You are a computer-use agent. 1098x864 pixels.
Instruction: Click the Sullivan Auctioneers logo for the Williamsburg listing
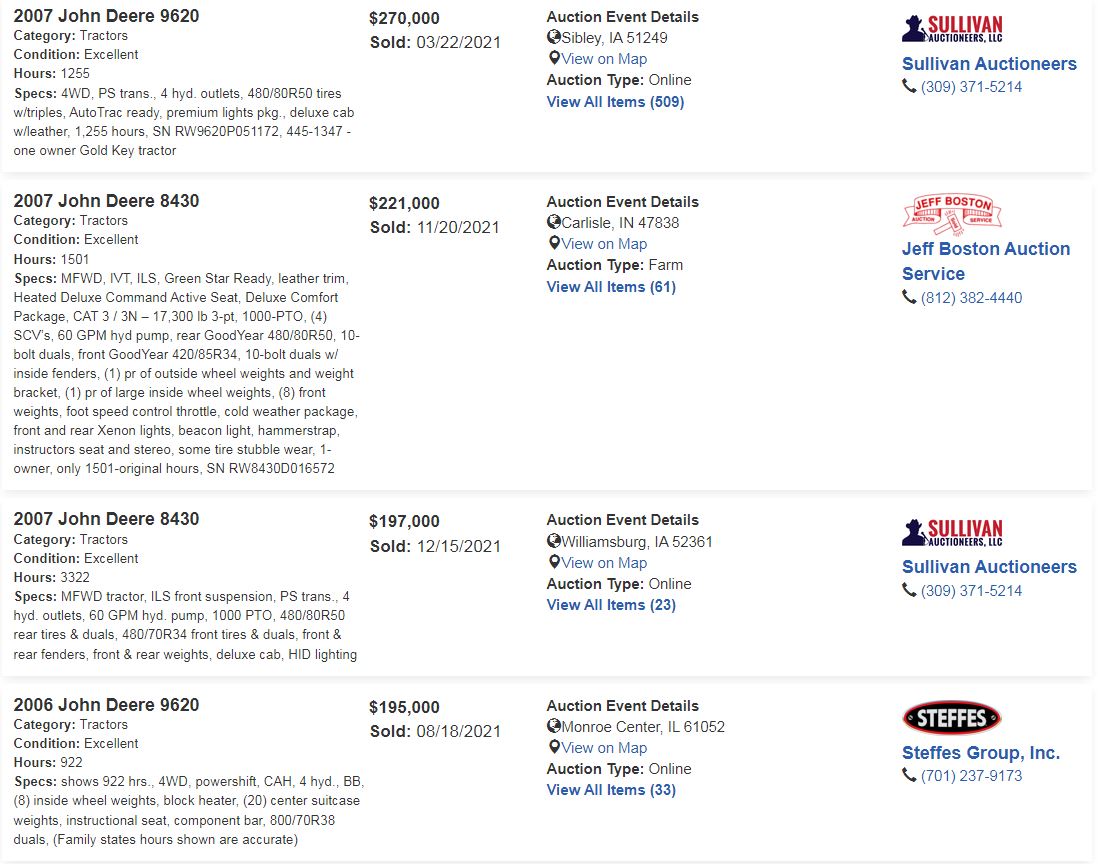(x=952, y=532)
